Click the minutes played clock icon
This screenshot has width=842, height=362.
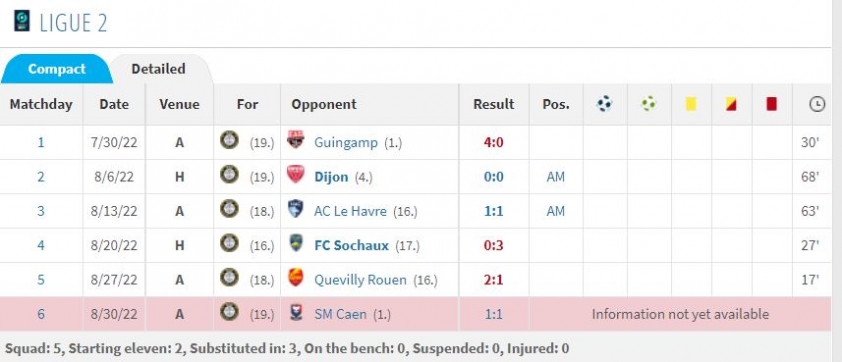[x=817, y=104]
